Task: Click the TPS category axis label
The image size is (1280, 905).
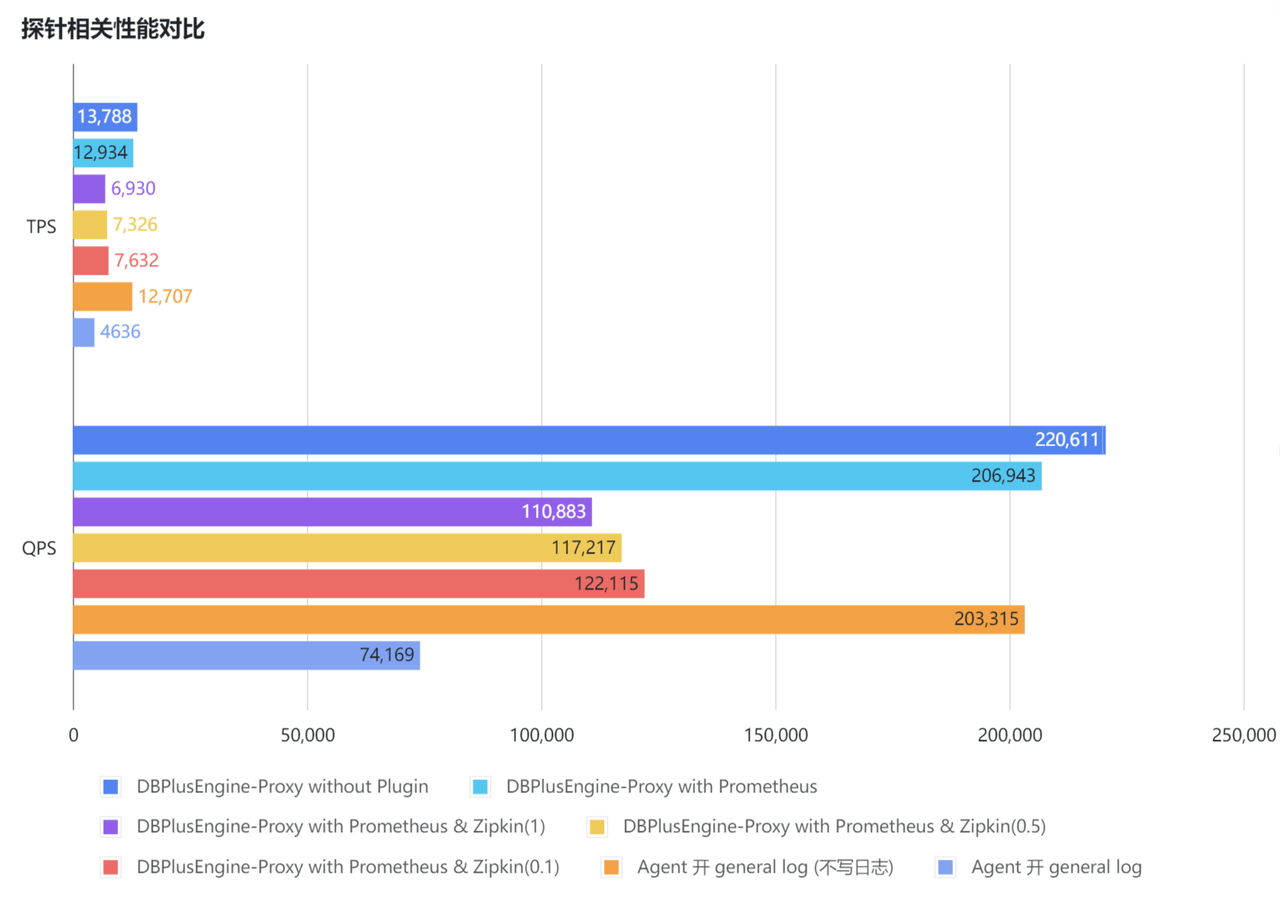Action: click(42, 226)
